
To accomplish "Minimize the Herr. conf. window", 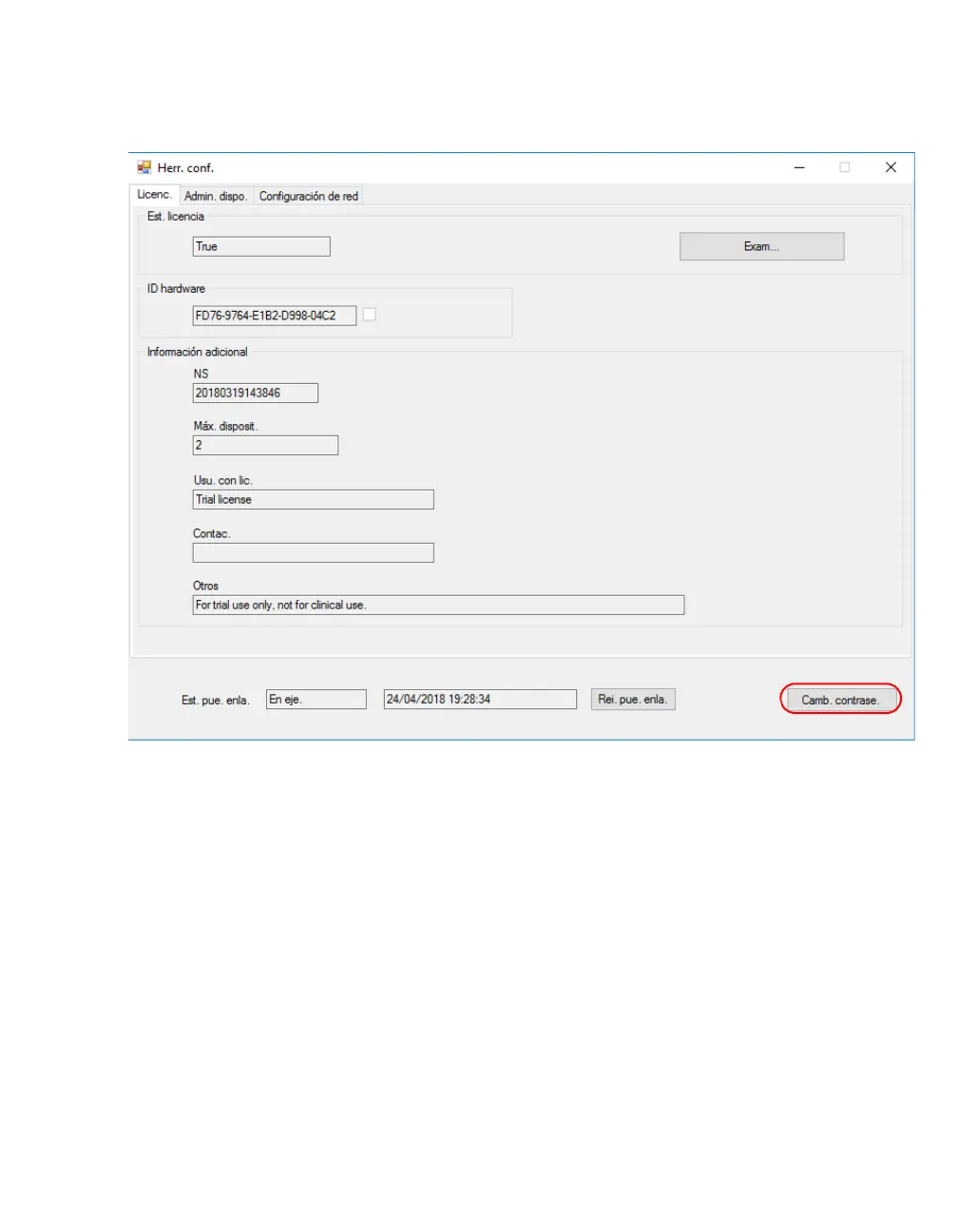I will tap(799, 167).
